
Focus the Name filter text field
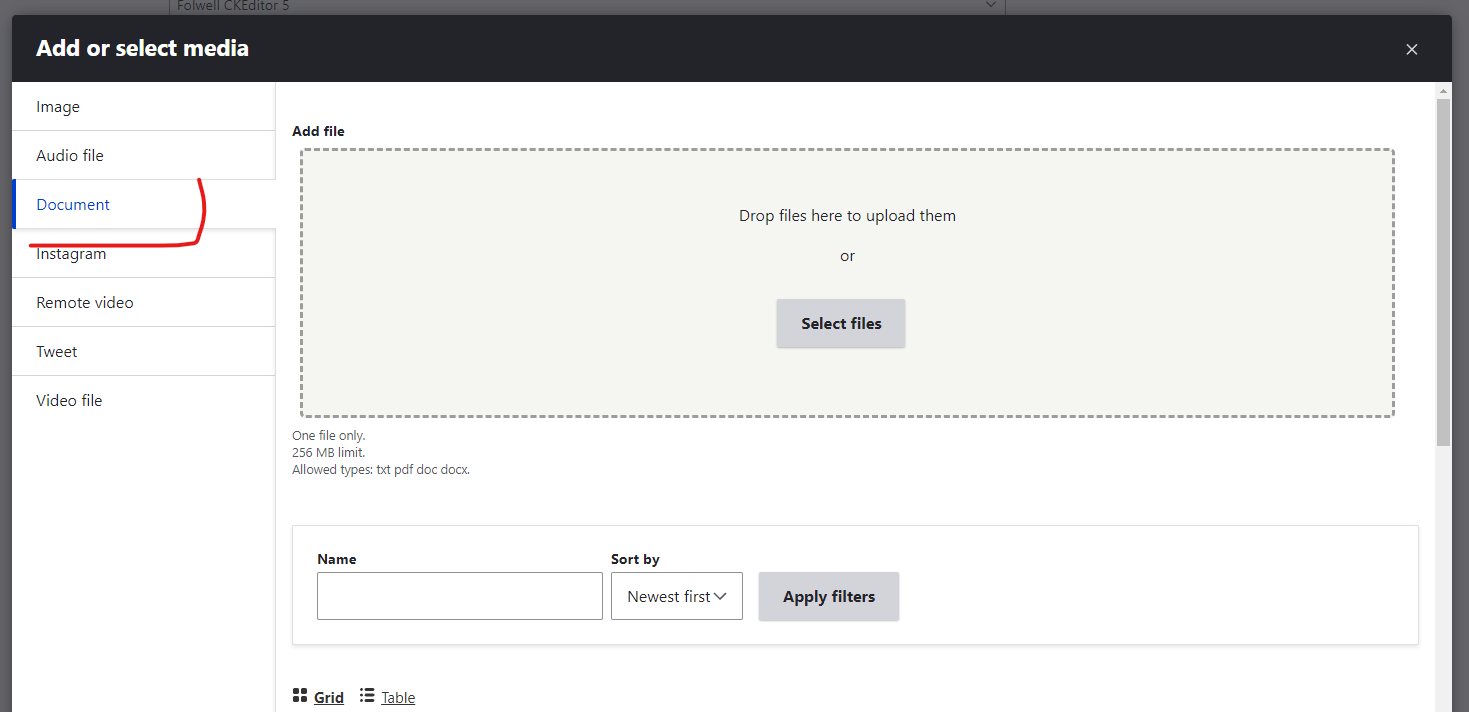(459, 597)
